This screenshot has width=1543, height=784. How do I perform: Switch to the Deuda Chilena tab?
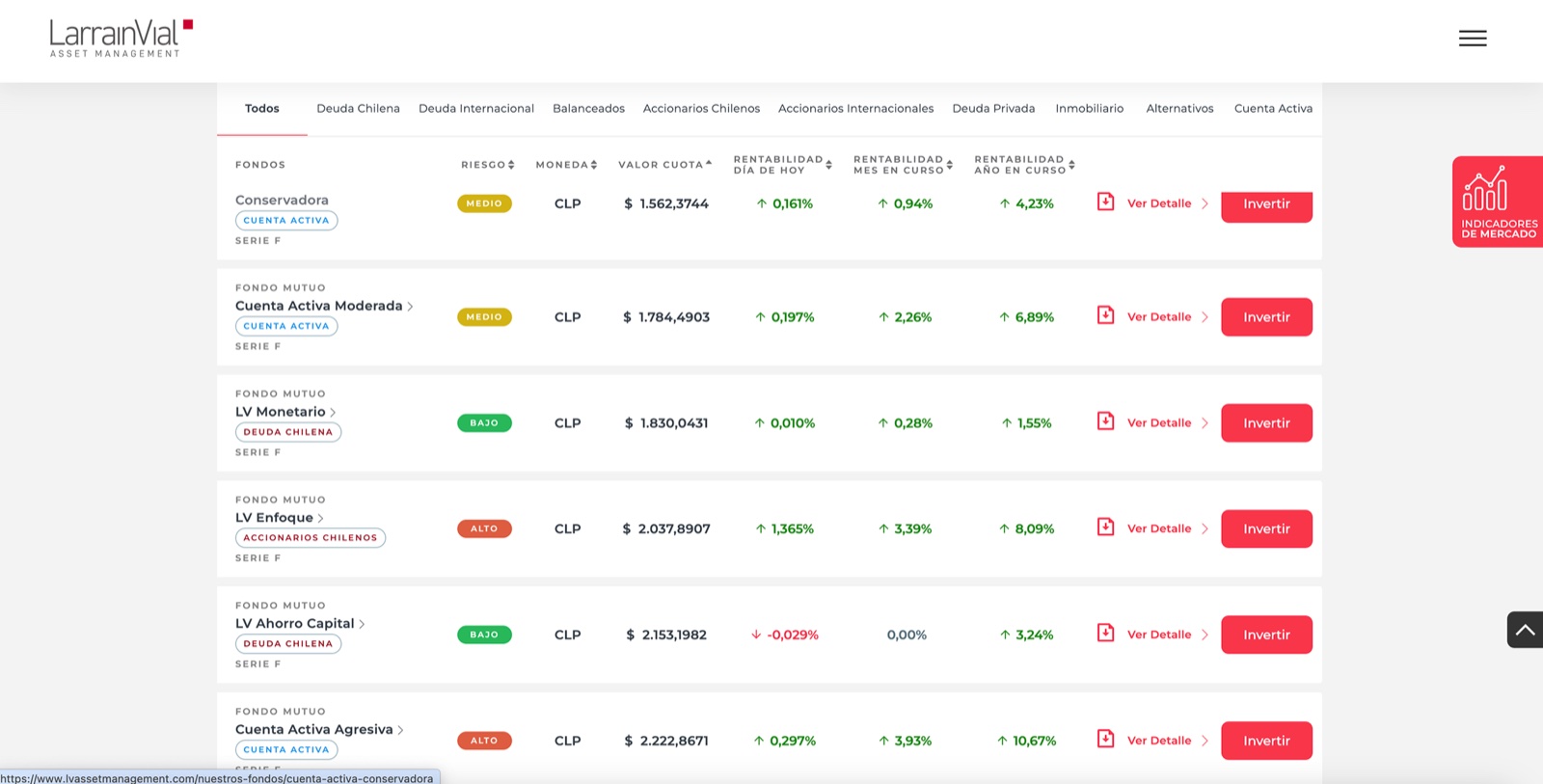tap(358, 108)
